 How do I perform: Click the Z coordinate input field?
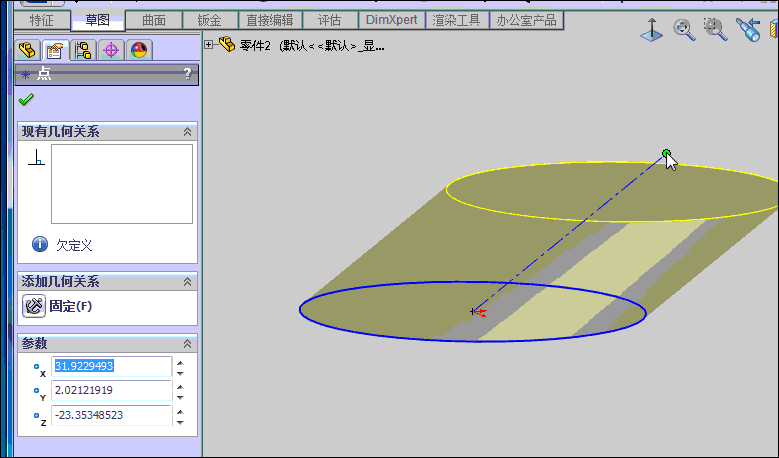point(111,415)
